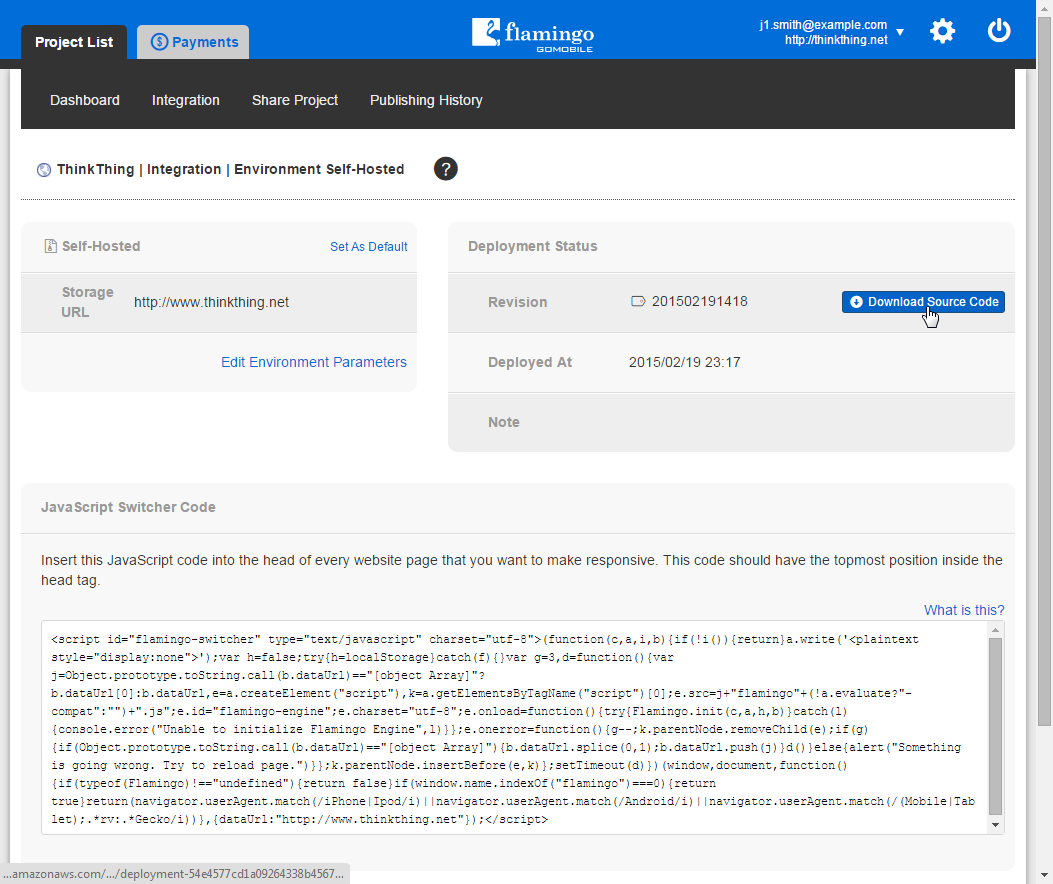Click the Self-Hosted file icon
Viewport: 1053px width, 884px height.
point(50,247)
